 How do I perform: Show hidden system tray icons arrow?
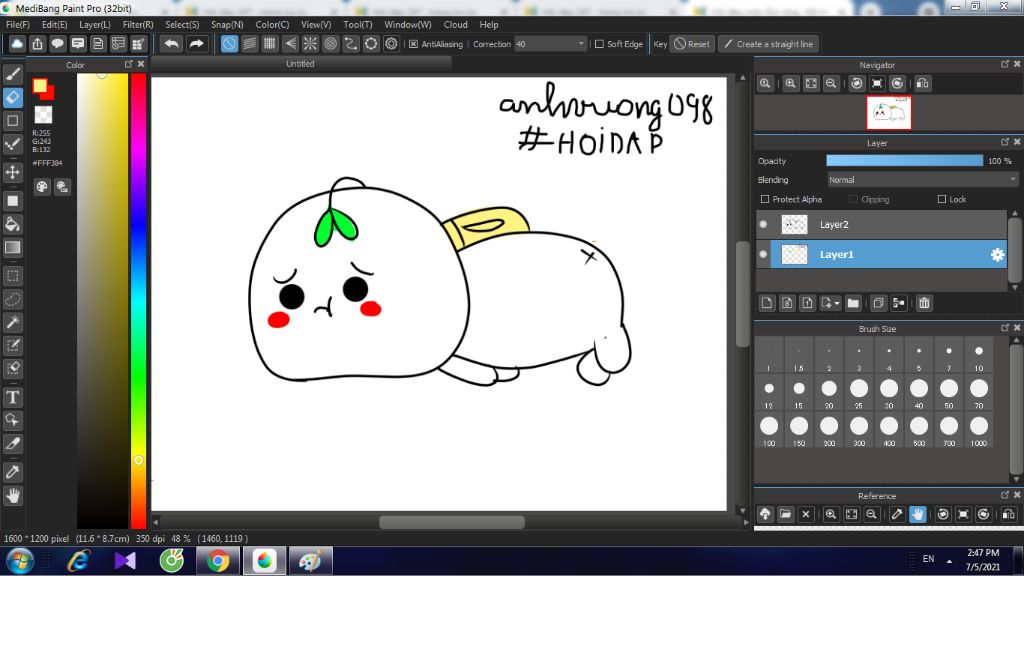point(950,561)
